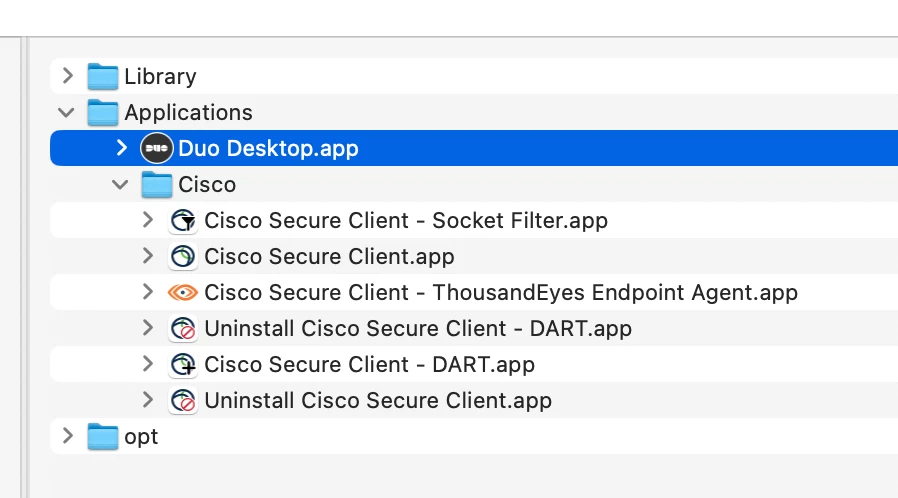This screenshot has width=898, height=498.
Task: Collapse the Cisco folder
Action: pyautogui.click(x=120, y=184)
